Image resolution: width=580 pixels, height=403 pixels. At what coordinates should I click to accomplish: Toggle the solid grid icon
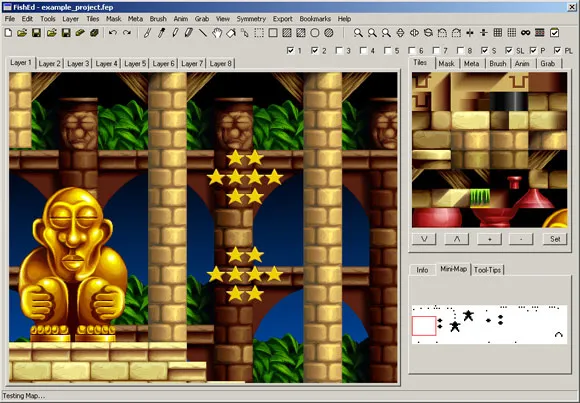498,33
